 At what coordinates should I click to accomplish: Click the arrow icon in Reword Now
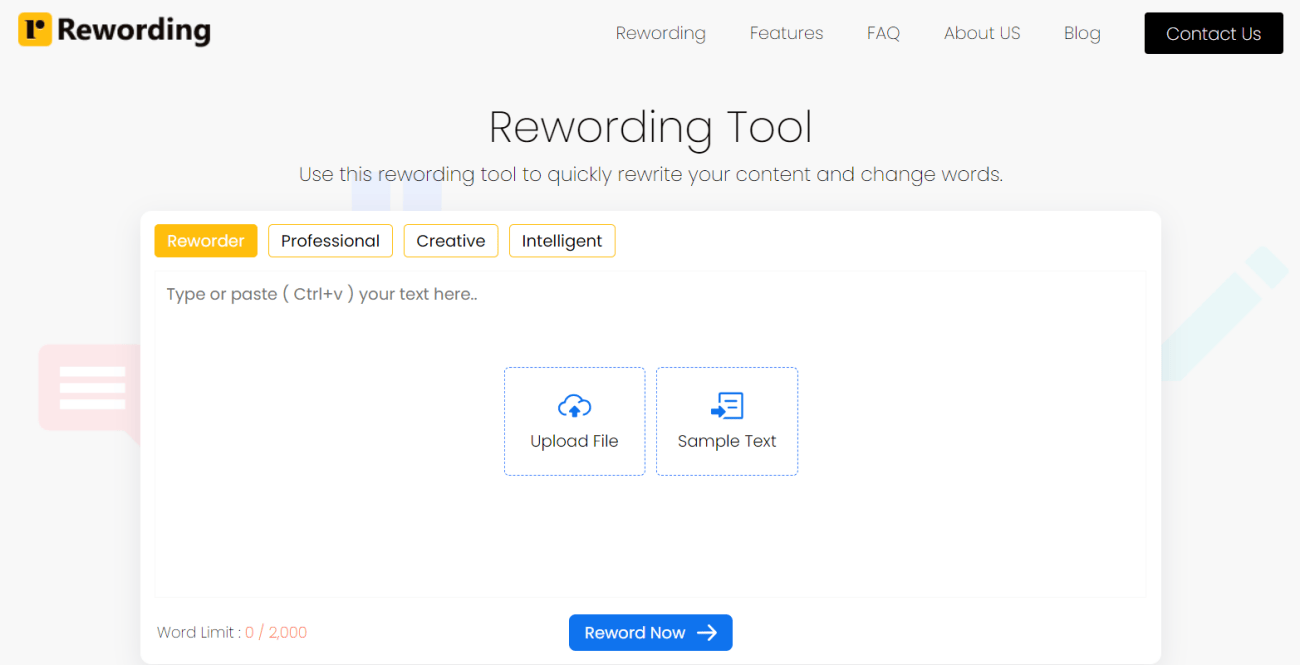707,633
